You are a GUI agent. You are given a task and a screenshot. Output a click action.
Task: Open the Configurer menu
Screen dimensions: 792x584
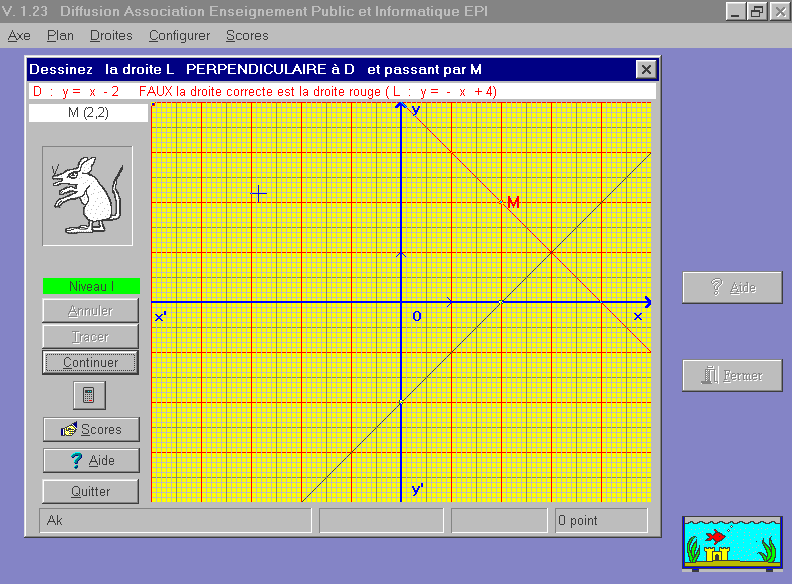click(x=179, y=35)
